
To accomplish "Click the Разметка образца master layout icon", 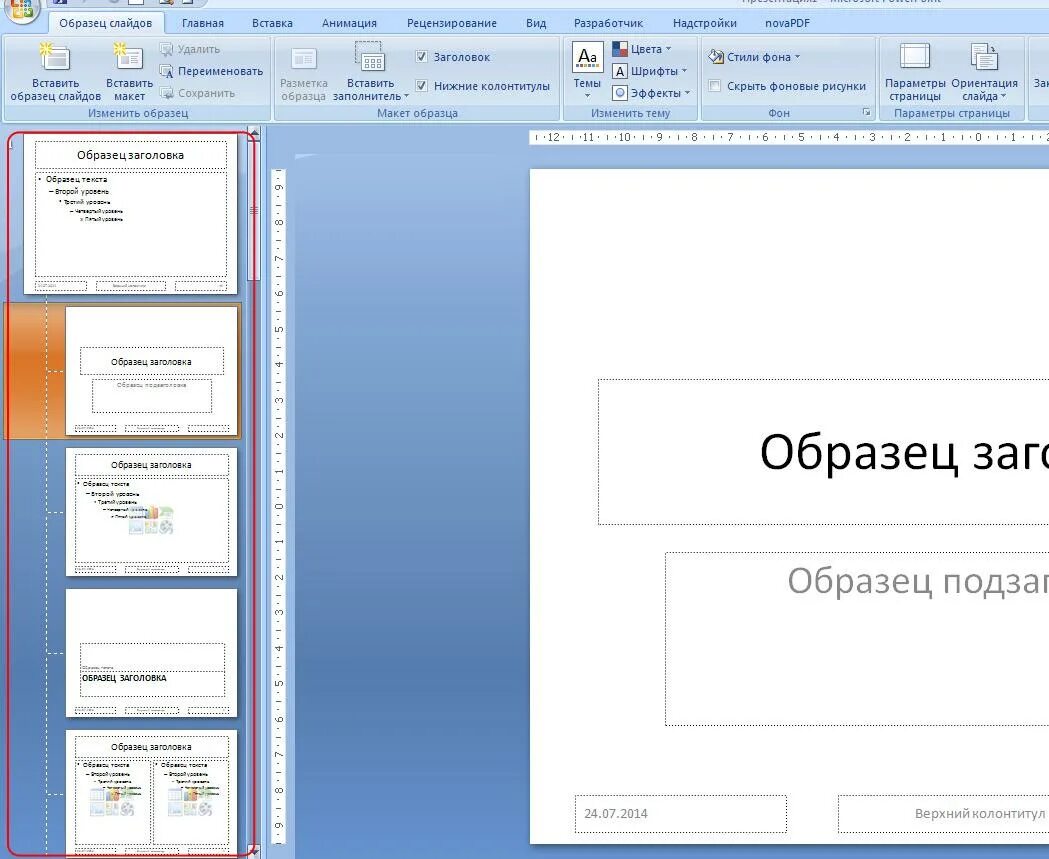I will pyautogui.click(x=303, y=59).
